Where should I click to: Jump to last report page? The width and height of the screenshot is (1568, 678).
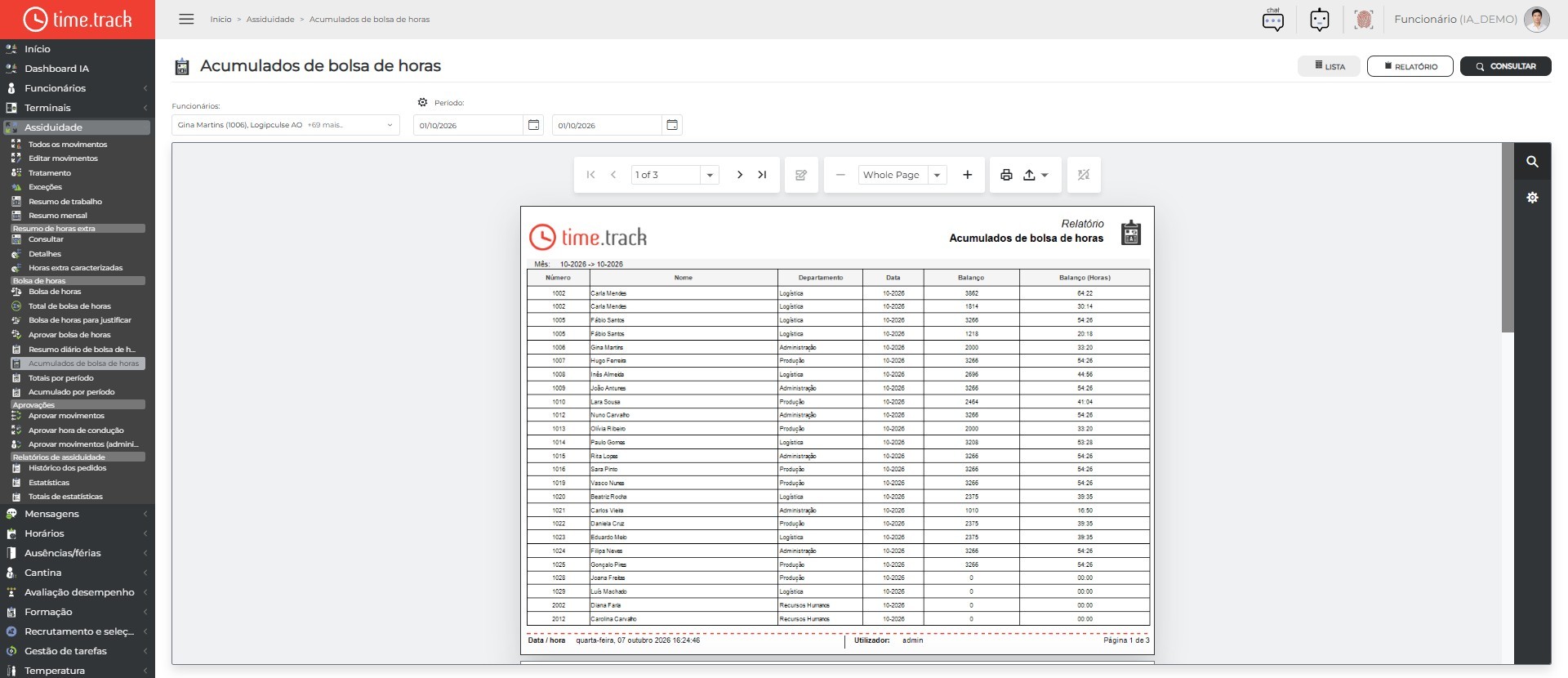tap(762, 175)
